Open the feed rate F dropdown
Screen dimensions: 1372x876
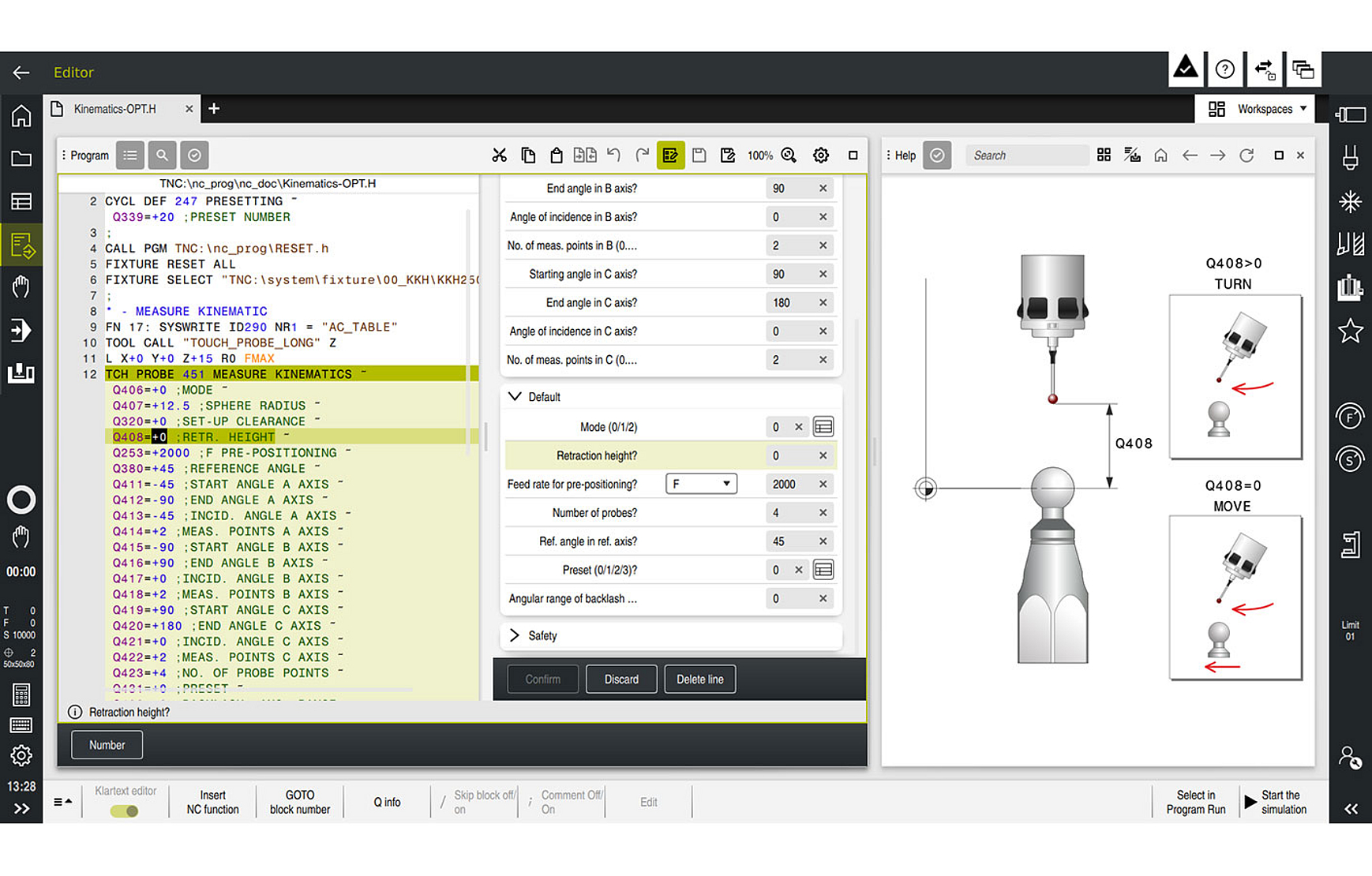pyautogui.click(x=701, y=484)
